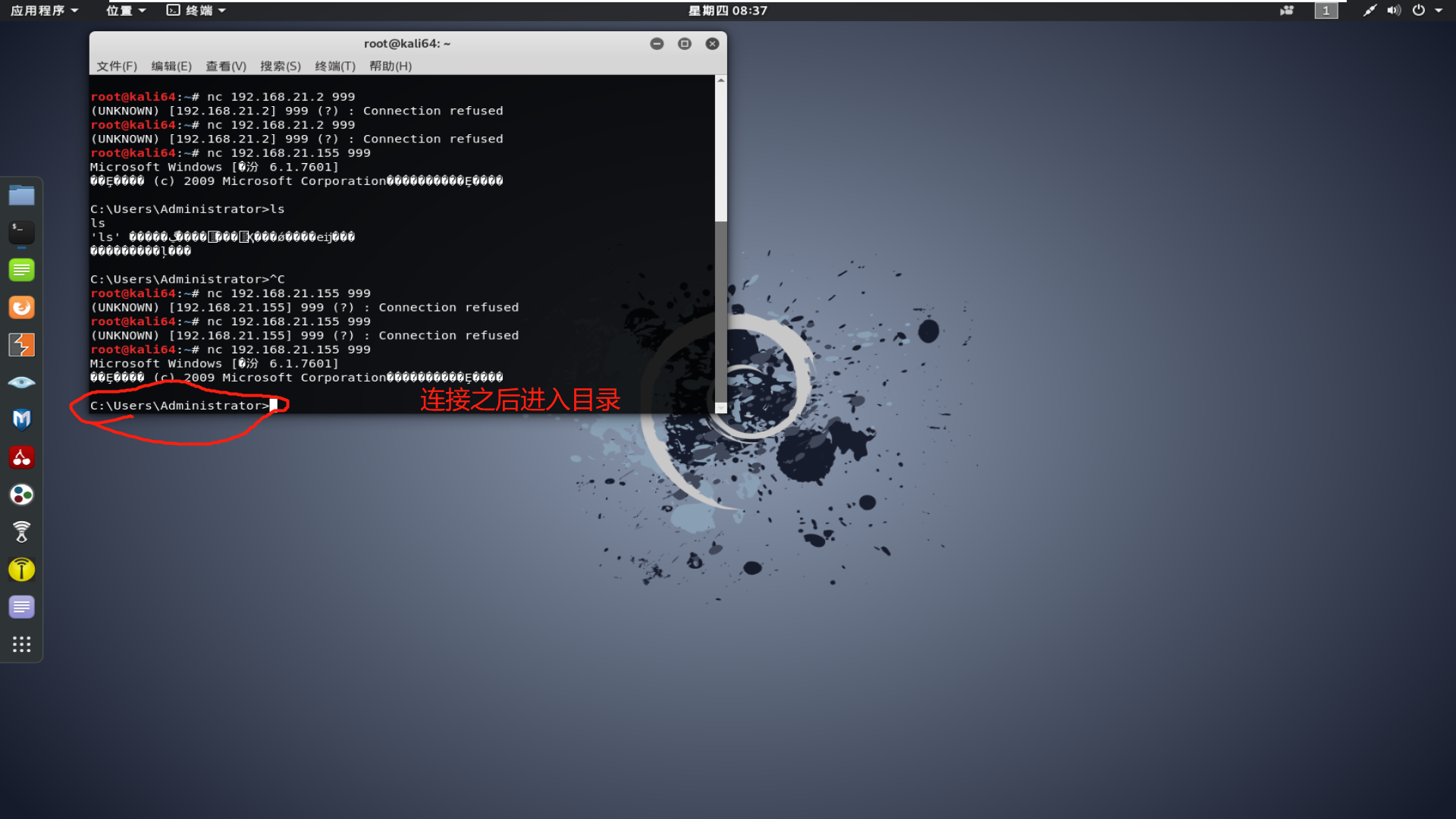Click the volume speaker icon
The image size is (1456, 819).
[1394, 11]
